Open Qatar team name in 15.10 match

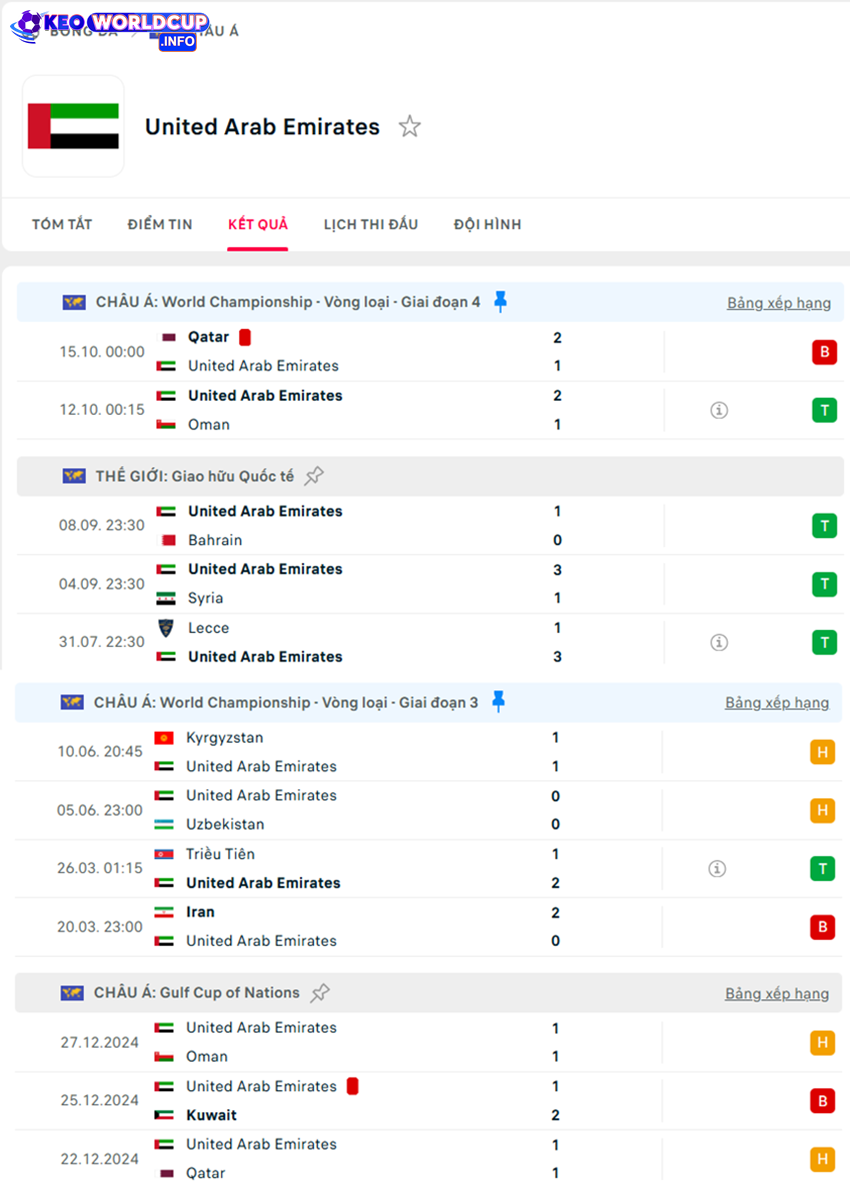click(209, 337)
